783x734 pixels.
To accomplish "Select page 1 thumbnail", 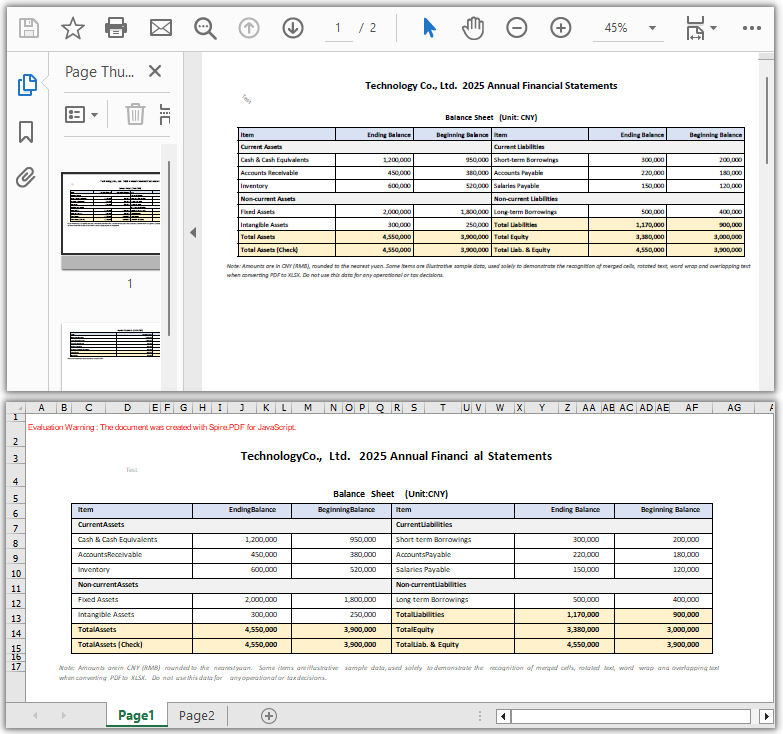I will pyautogui.click(x=111, y=214).
